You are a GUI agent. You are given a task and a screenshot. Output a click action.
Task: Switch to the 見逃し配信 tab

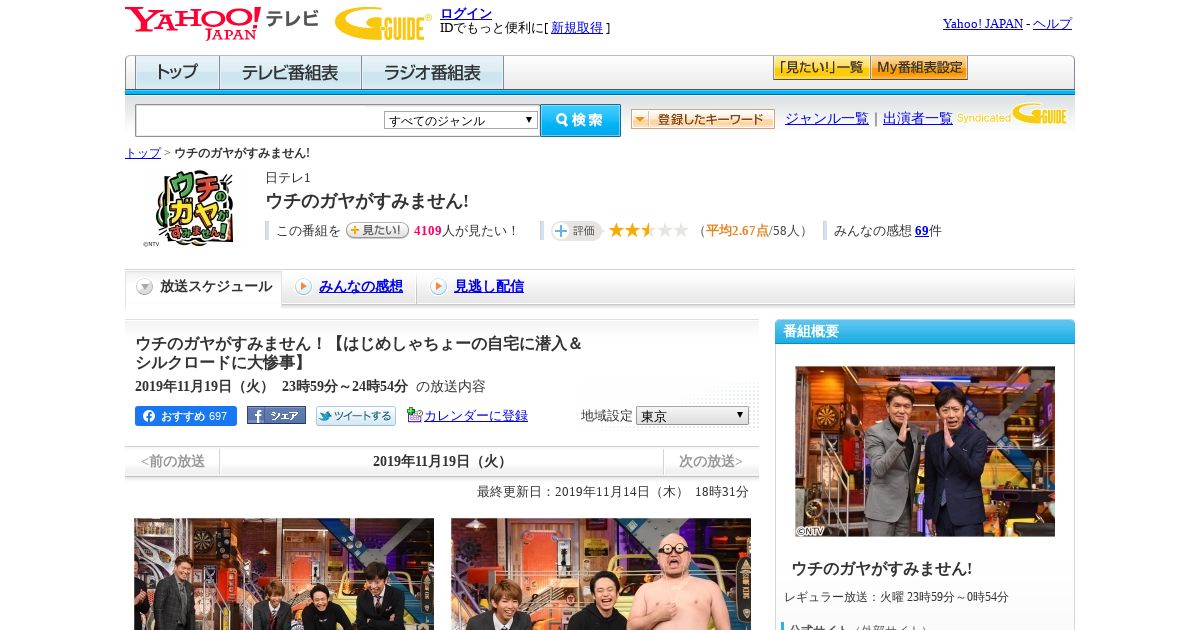489,287
